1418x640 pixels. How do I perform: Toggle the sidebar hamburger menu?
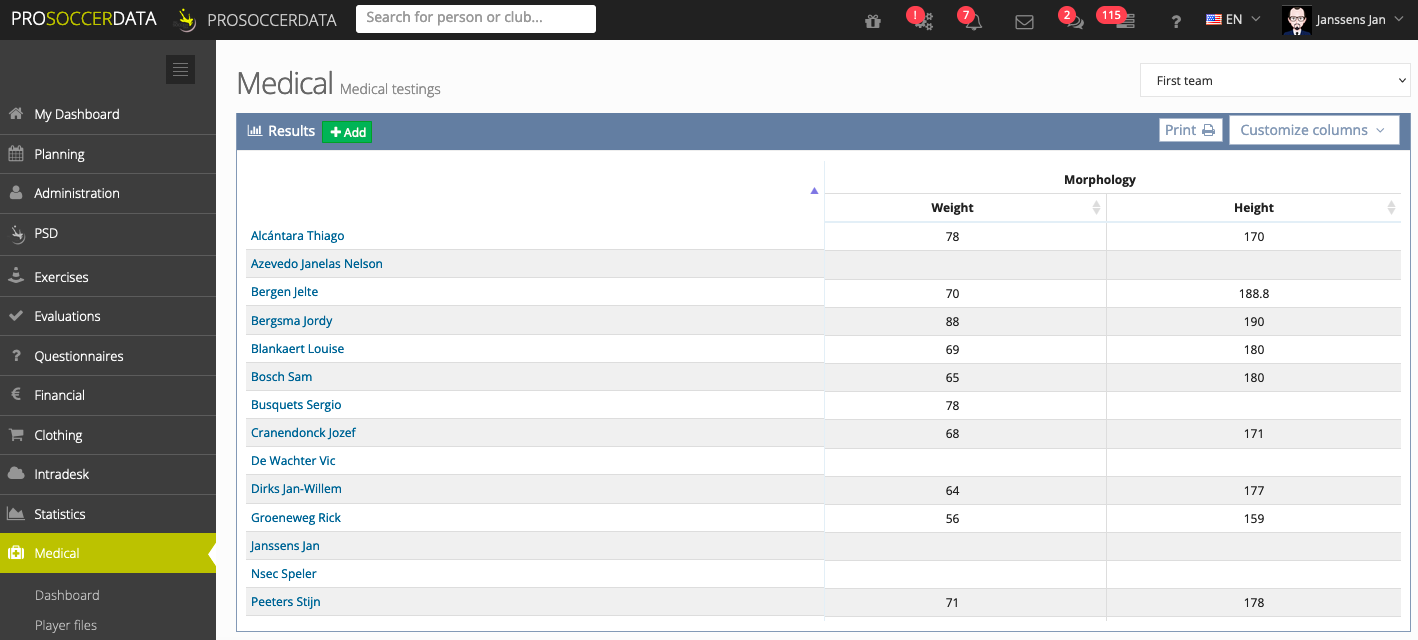pyautogui.click(x=180, y=69)
